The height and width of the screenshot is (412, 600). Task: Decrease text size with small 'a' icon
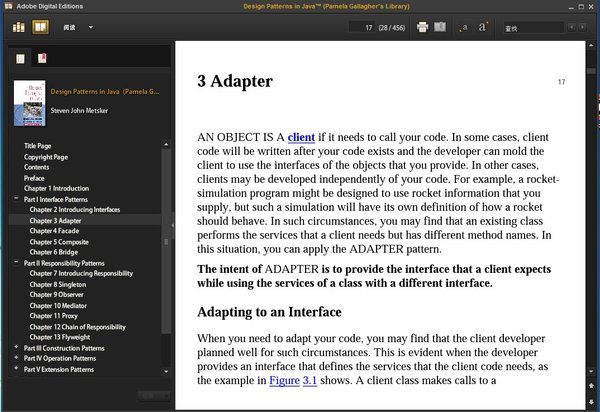click(x=463, y=28)
